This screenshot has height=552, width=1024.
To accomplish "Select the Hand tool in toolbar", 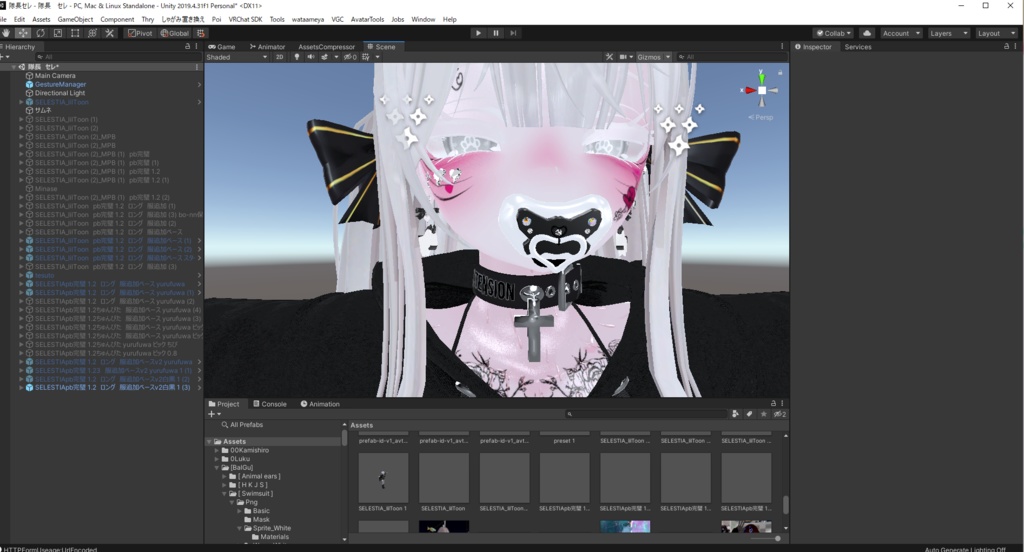I will click(x=6, y=33).
